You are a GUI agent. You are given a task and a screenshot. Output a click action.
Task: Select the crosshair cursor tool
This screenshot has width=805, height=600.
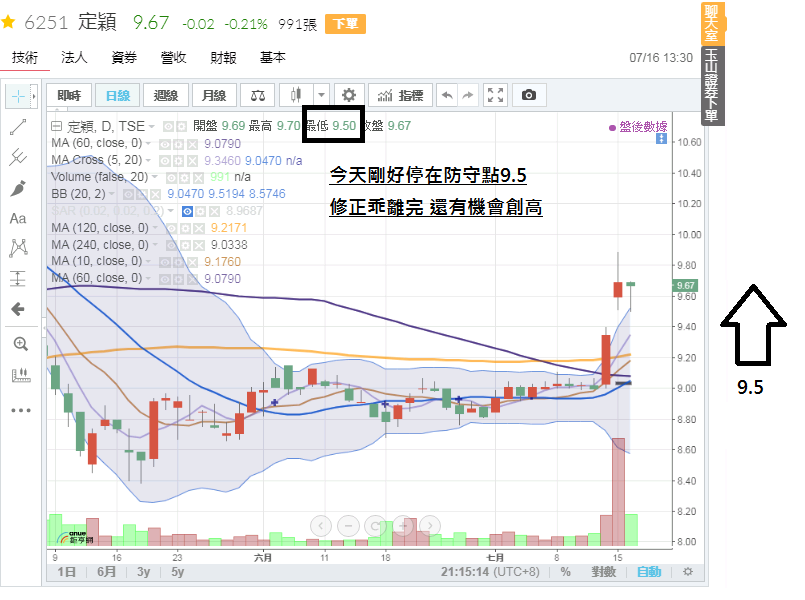[x=18, y=96]
